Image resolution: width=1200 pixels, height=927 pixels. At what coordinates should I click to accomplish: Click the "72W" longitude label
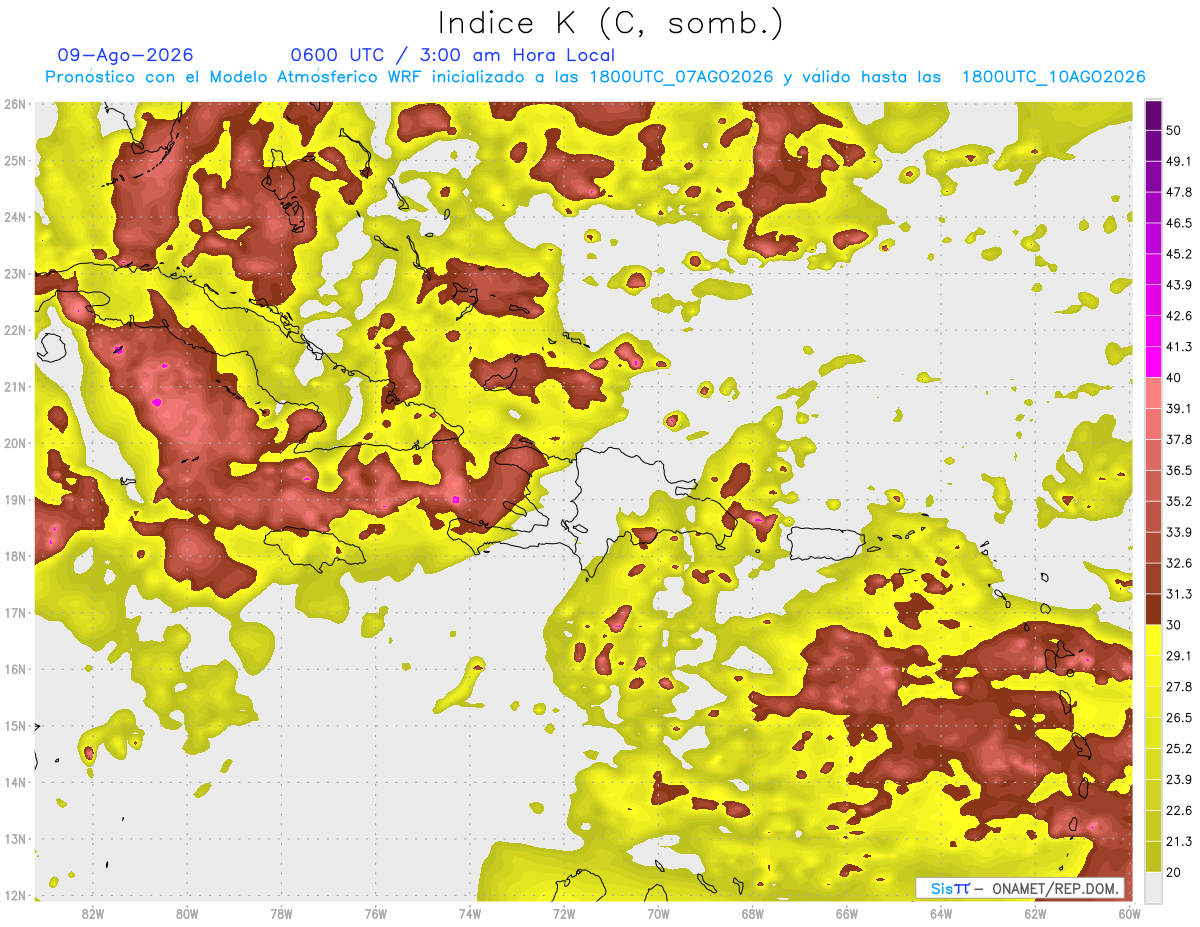(x=564, y=913)
